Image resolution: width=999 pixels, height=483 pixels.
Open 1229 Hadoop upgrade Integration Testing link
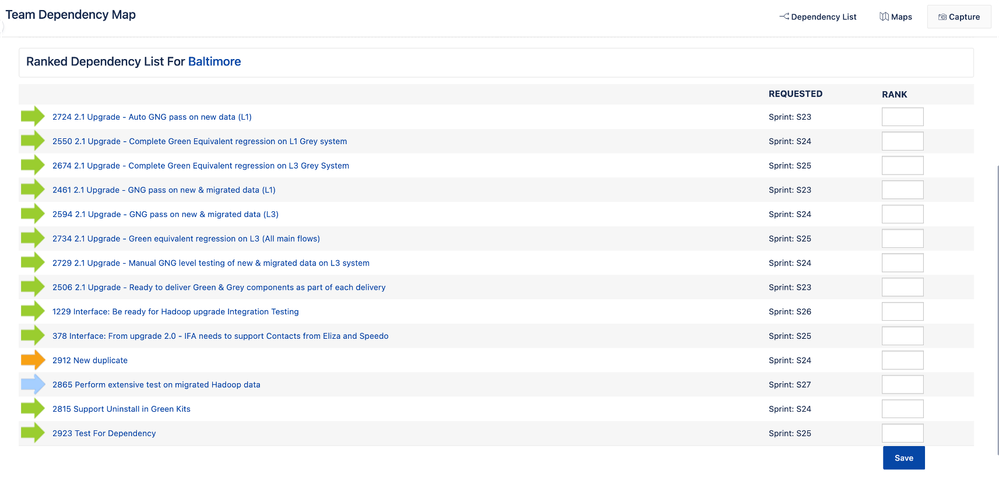(175, 312)
